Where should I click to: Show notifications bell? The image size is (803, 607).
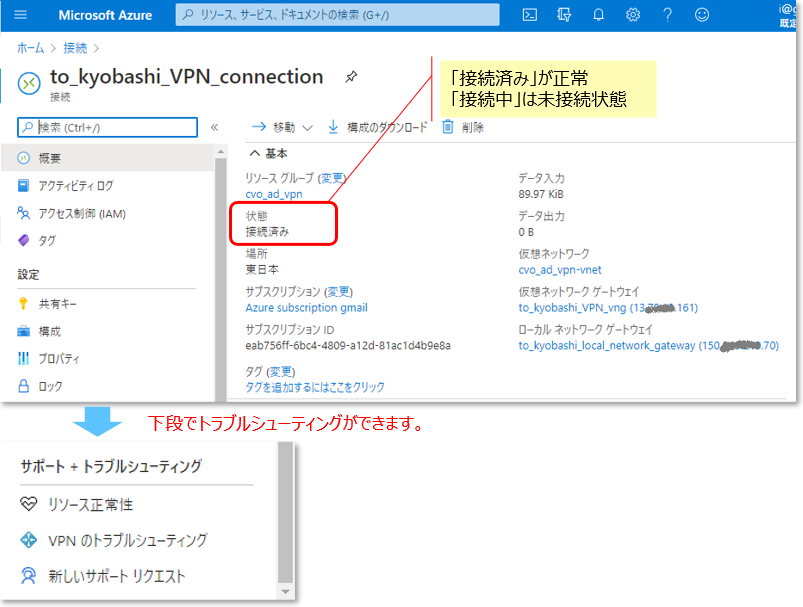click(598, 15)
